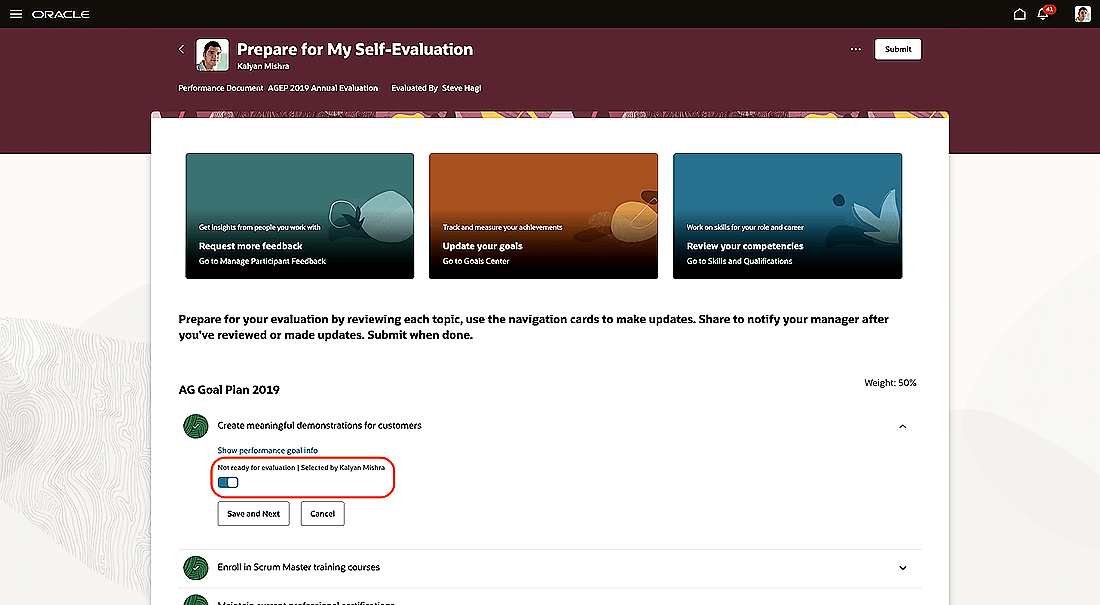Open the hamburger navigation menu
Viewport: 1100px width, 605px height.
(15, 14)
